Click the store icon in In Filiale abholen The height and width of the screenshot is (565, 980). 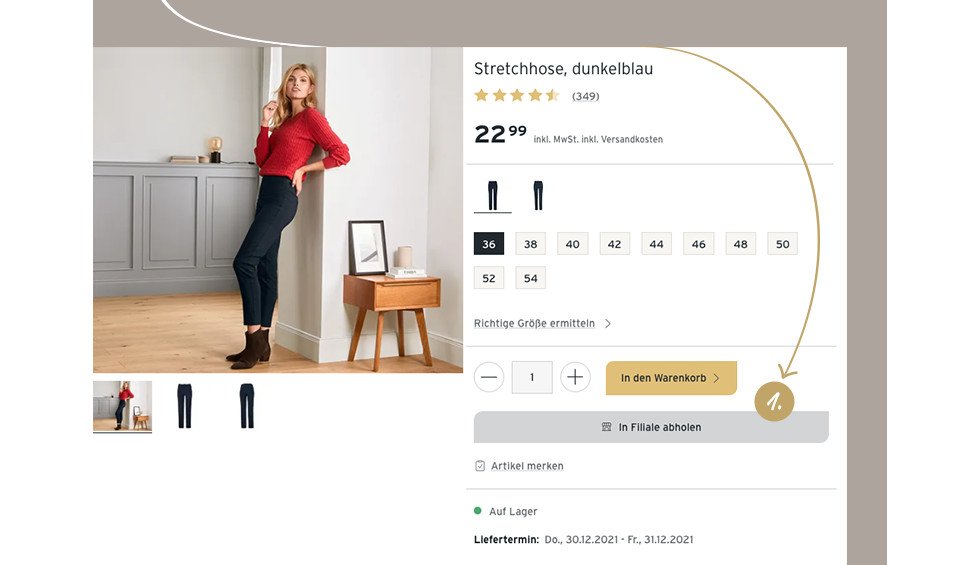click(x=606, y=427)
